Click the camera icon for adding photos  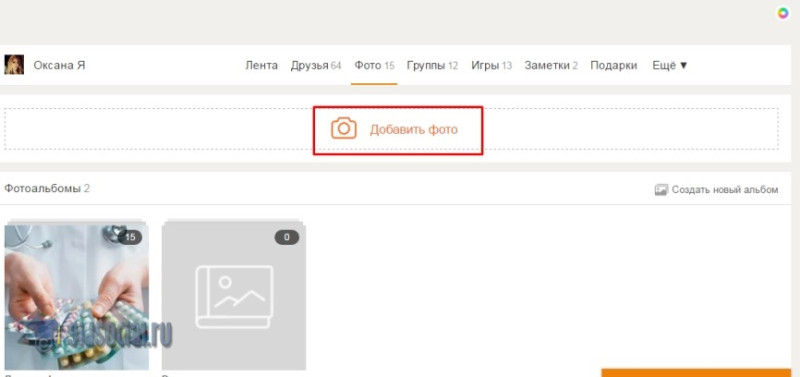343,128
